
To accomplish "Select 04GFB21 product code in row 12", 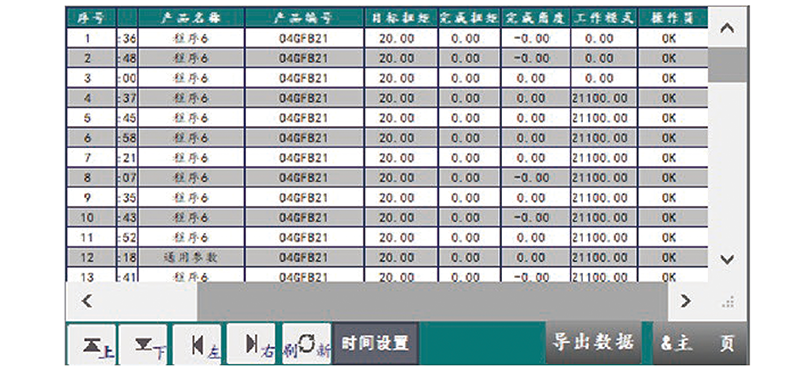I will [x=304, y=258].
